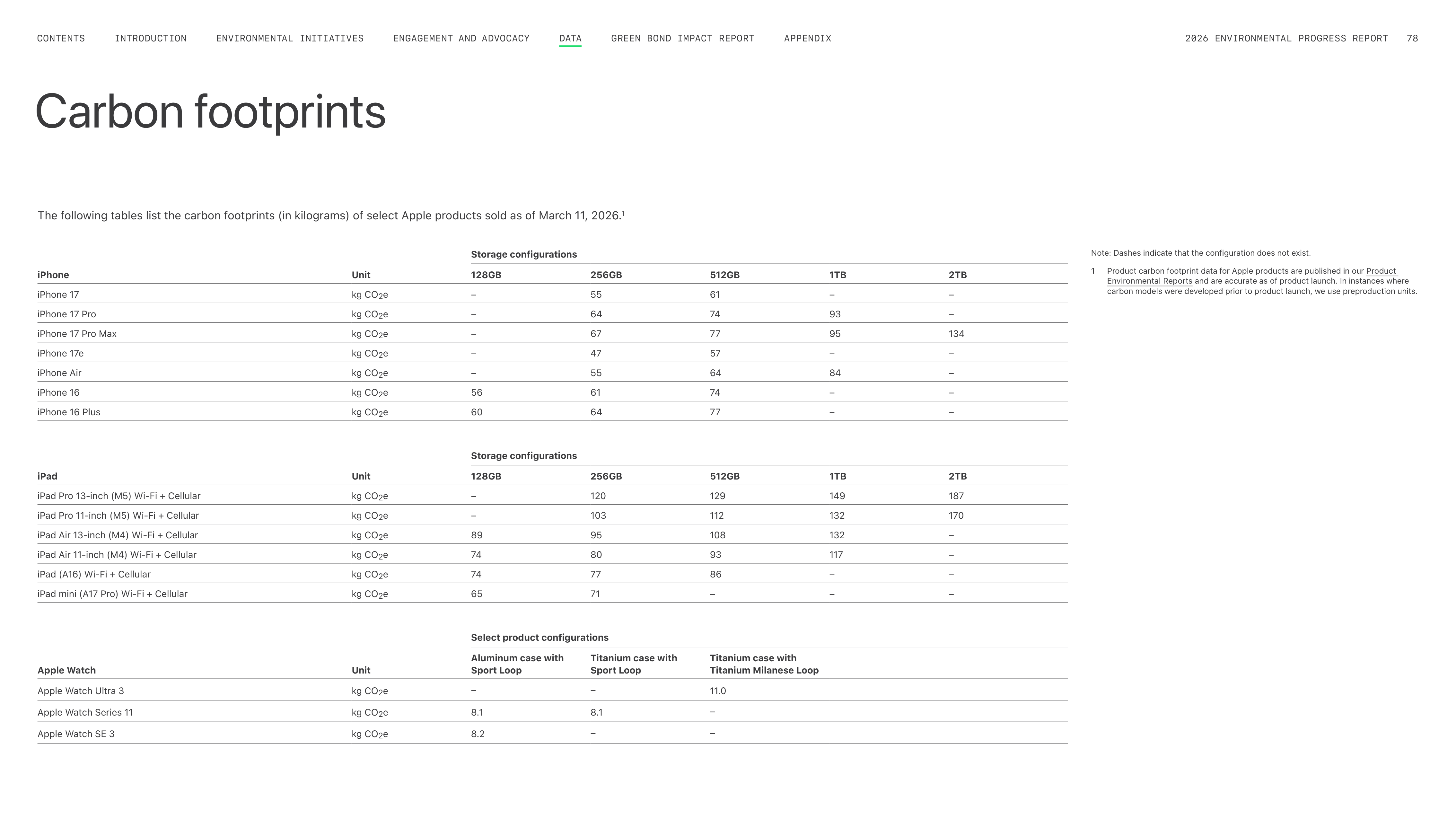The image size is (1456, 819).
Task: Click Aluminum case with Sport Loop header
Action: point(517,664)
